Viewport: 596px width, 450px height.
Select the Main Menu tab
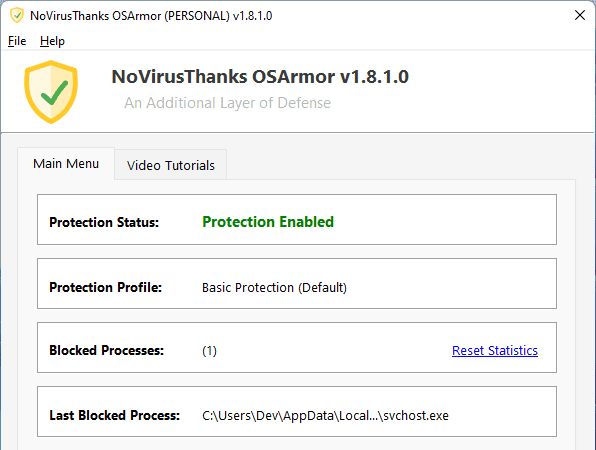tap(66, 163)
